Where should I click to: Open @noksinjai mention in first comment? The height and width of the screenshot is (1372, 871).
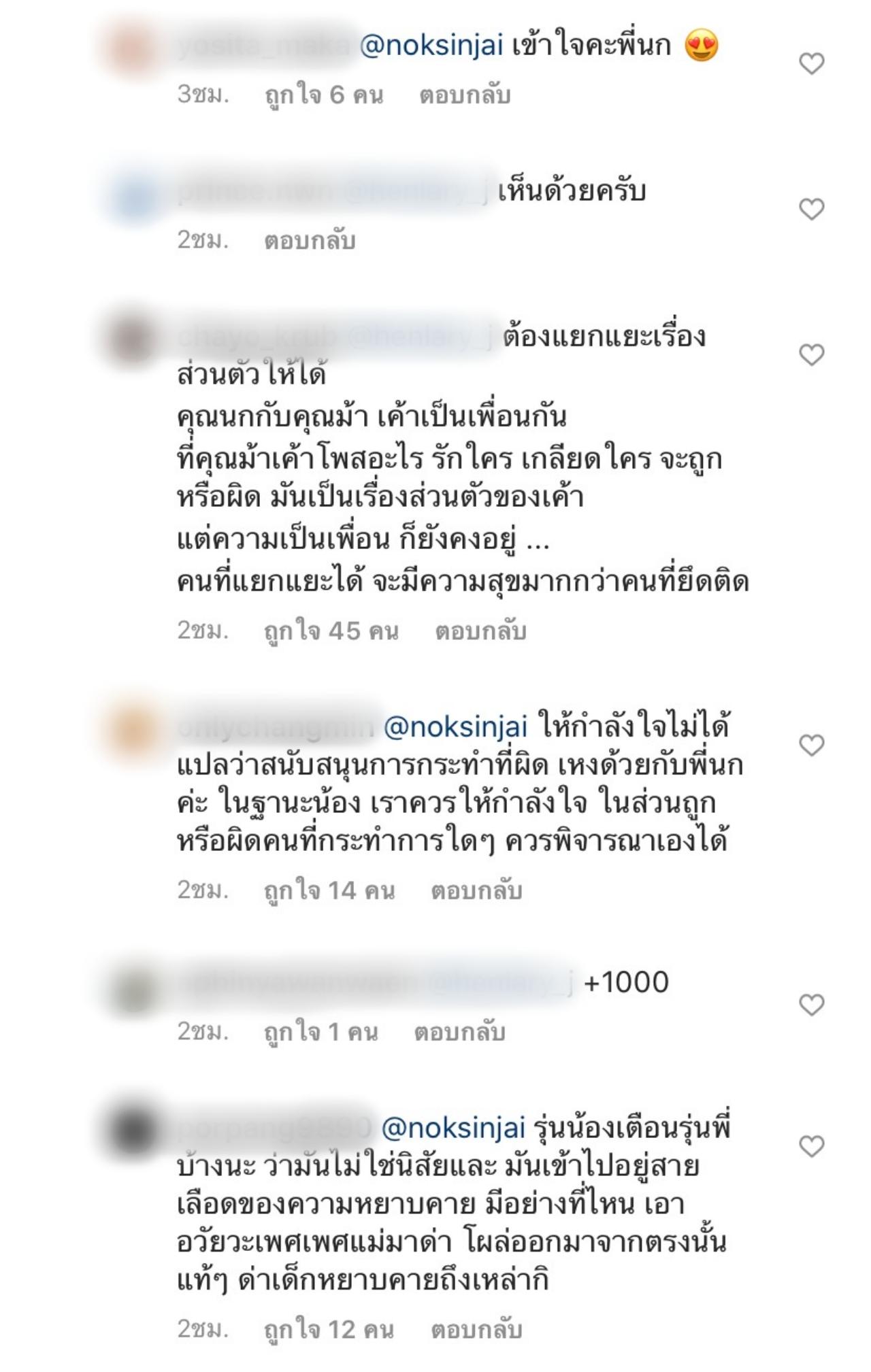pyautogui.click(x=431, y=46)
